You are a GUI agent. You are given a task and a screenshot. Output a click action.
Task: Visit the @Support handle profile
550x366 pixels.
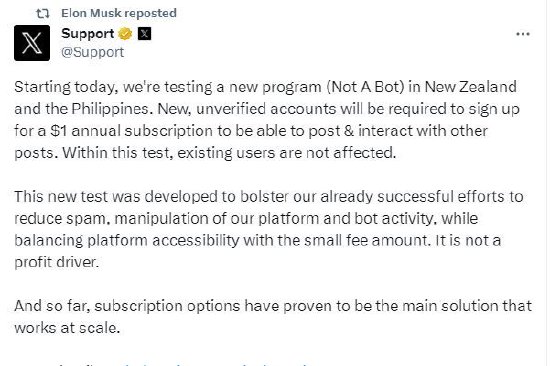(x=93, y=52)
